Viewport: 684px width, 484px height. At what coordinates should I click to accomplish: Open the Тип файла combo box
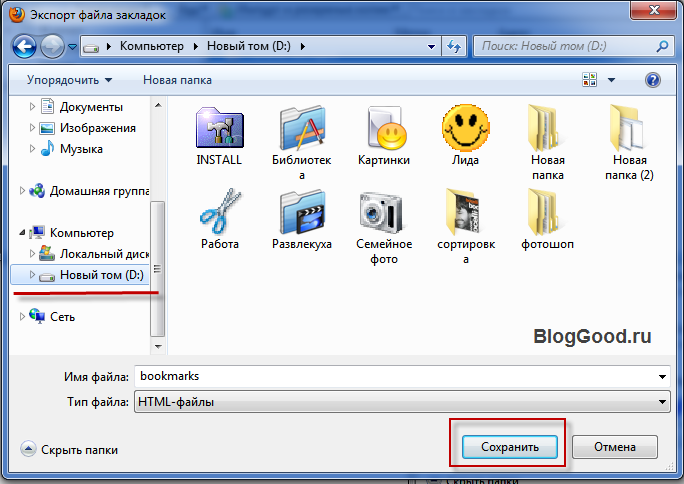[x=402, y=402]
